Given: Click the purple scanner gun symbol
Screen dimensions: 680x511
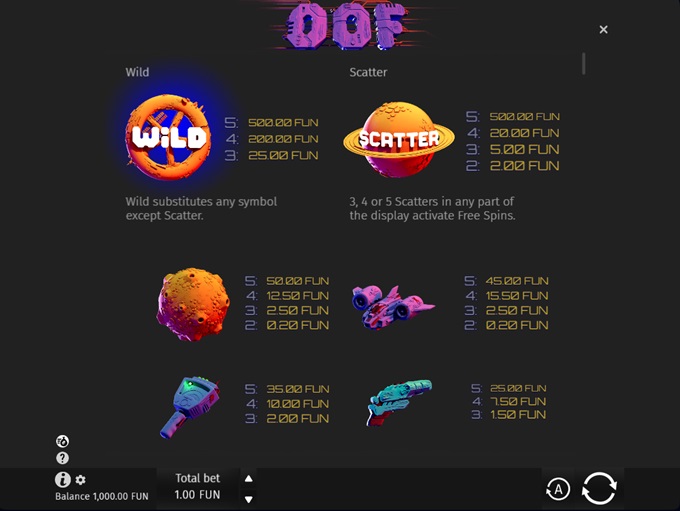Looking at the screenshot, I should coord(190,406).
